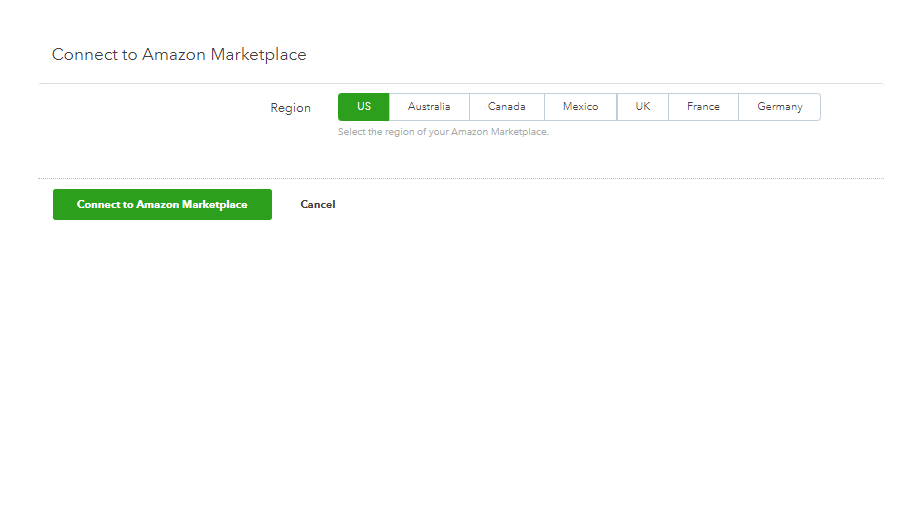
Task: Select the Canada region button
Action: coord(507,107)
